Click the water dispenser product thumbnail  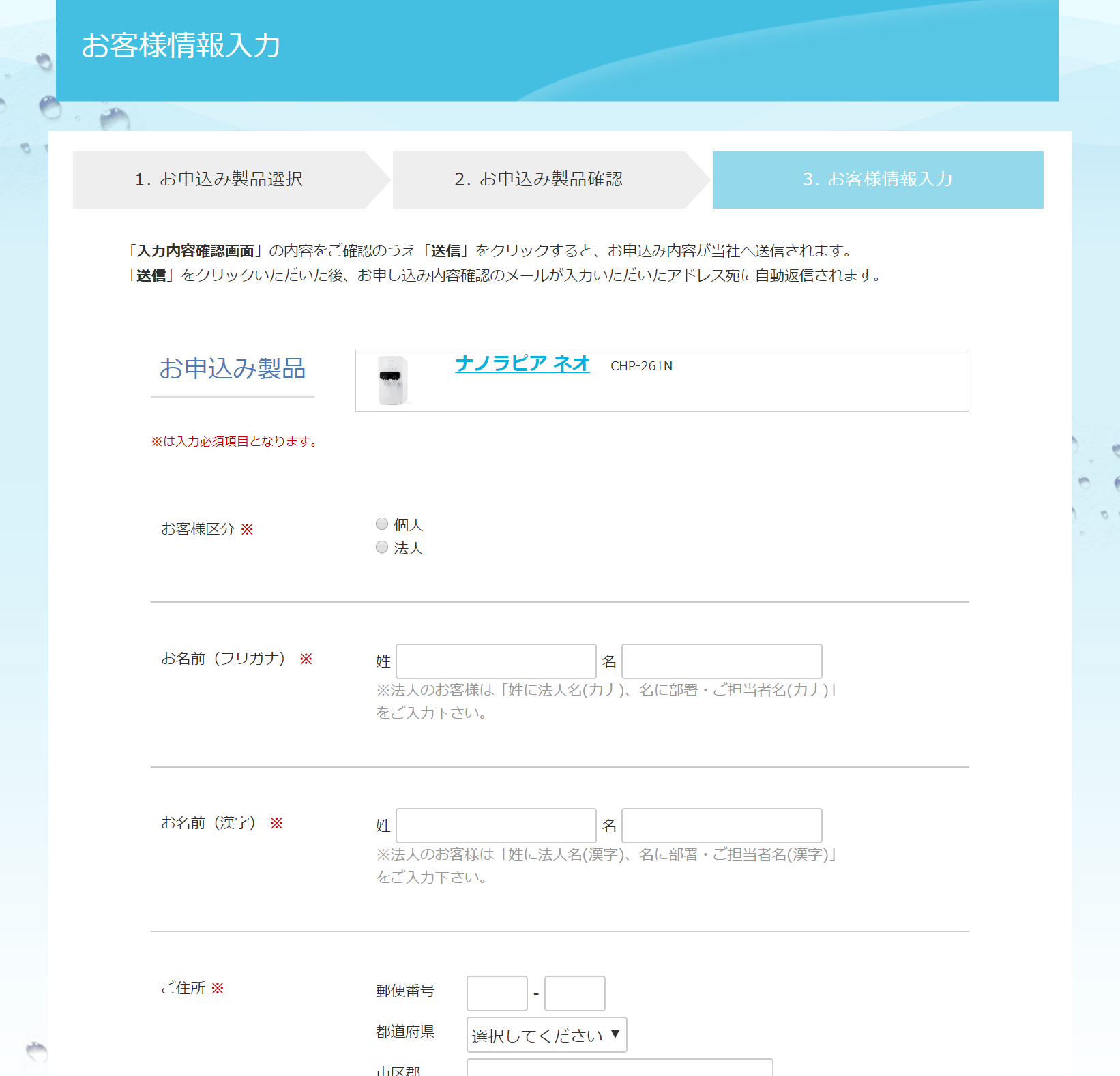pyautogui.click(x=392, y=380)
